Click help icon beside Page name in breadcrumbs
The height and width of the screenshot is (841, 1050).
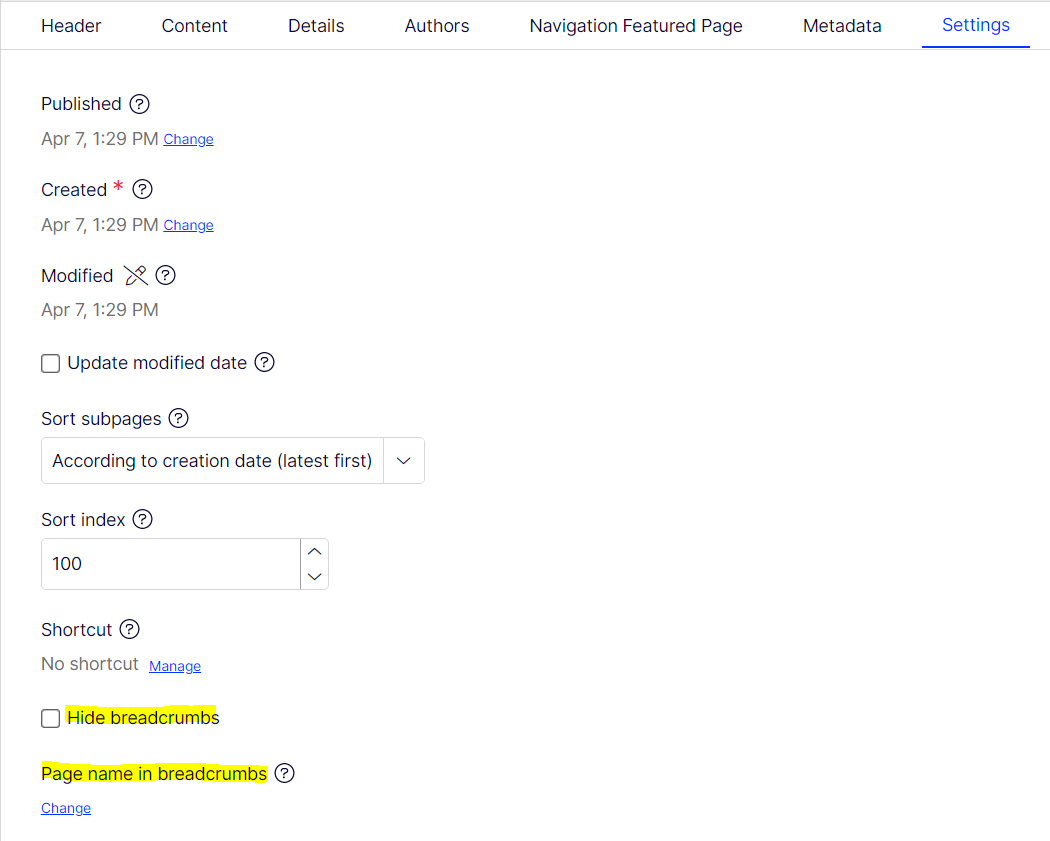[x=285, y=773]
